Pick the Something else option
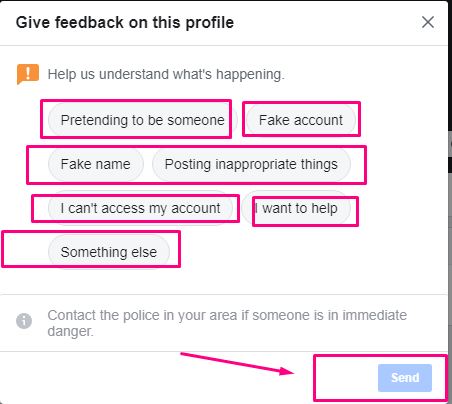Screen dimensions: 452x404 coord(109,252)
